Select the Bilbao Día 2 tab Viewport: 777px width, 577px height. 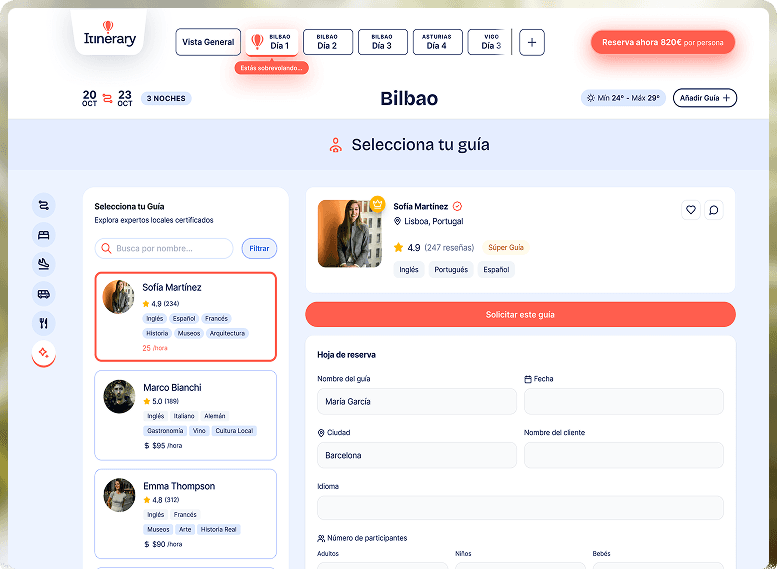click(328, 42)
